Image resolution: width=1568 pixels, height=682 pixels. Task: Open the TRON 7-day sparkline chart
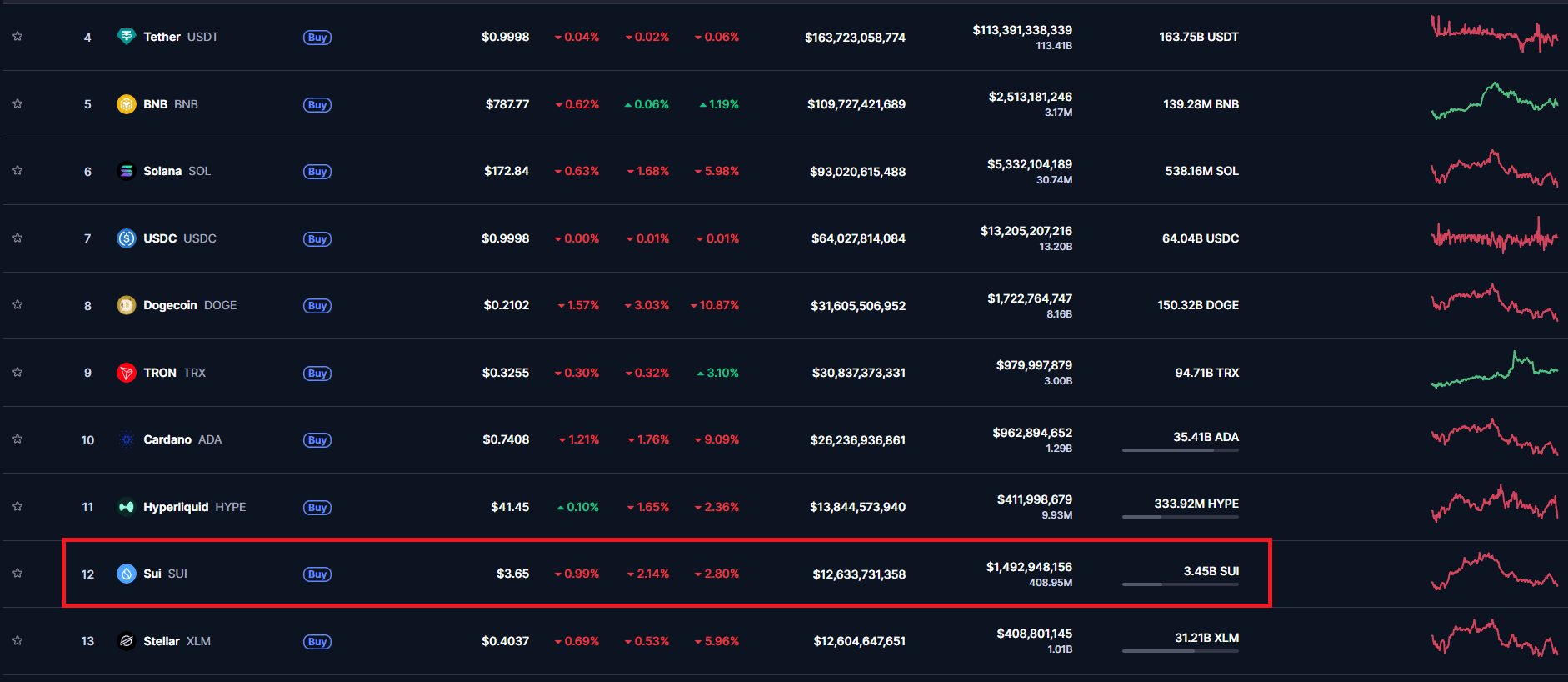pyautogui.click(x=1495, y=370)
